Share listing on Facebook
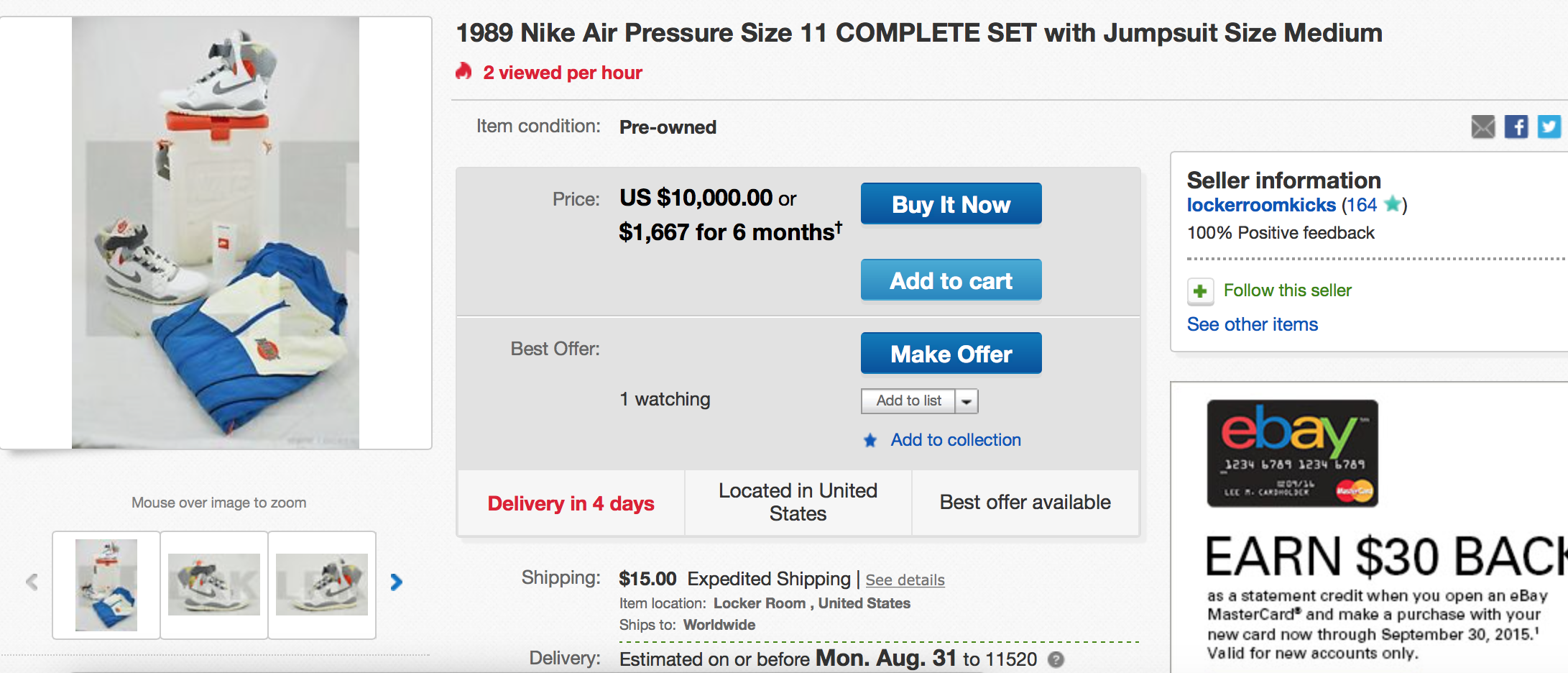1568x673 pixels. coord(1516,127)
